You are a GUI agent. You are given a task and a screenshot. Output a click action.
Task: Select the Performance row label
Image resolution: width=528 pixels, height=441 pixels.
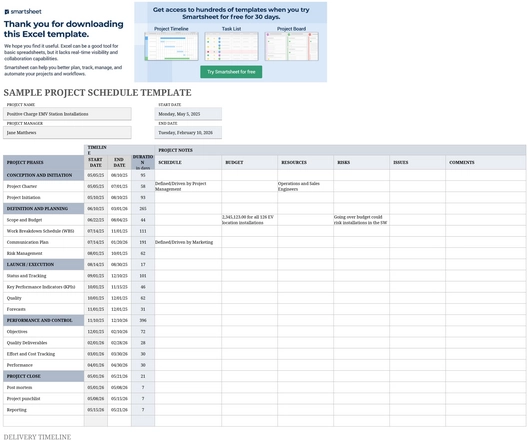[44, 365]
